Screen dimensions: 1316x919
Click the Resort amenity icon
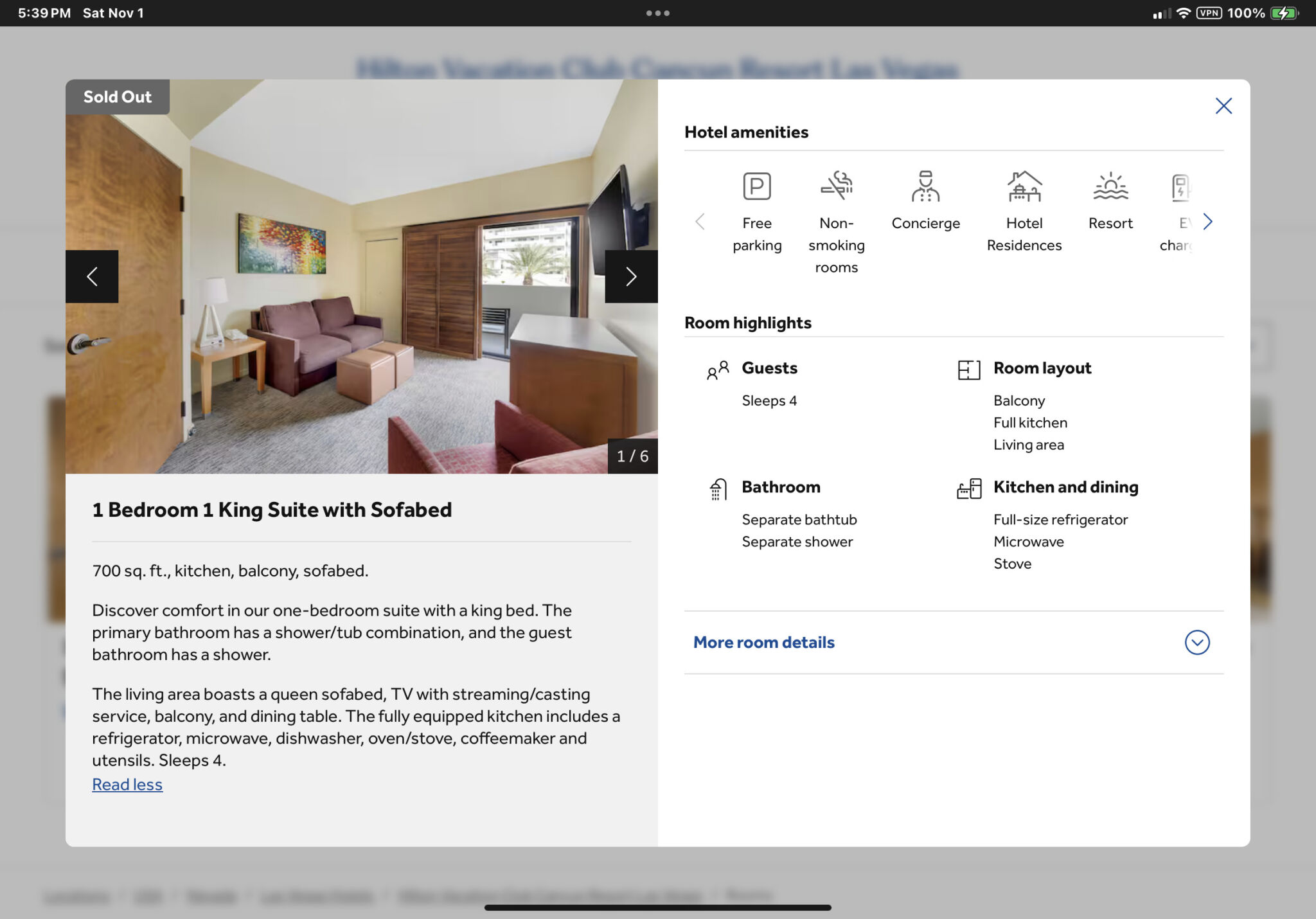(x=1110, y=186)
